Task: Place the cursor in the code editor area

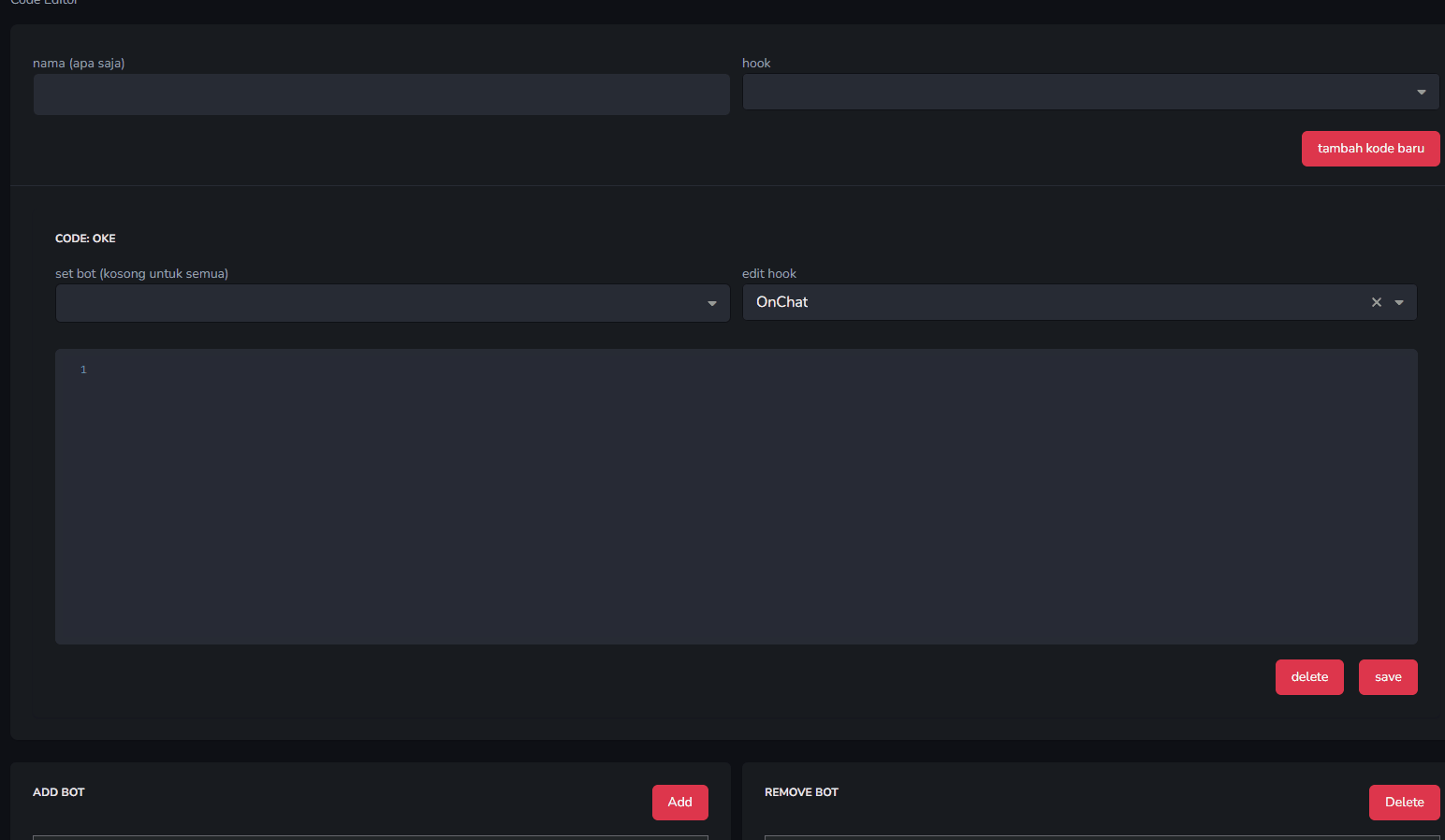Action: click(x=749, y=496)
